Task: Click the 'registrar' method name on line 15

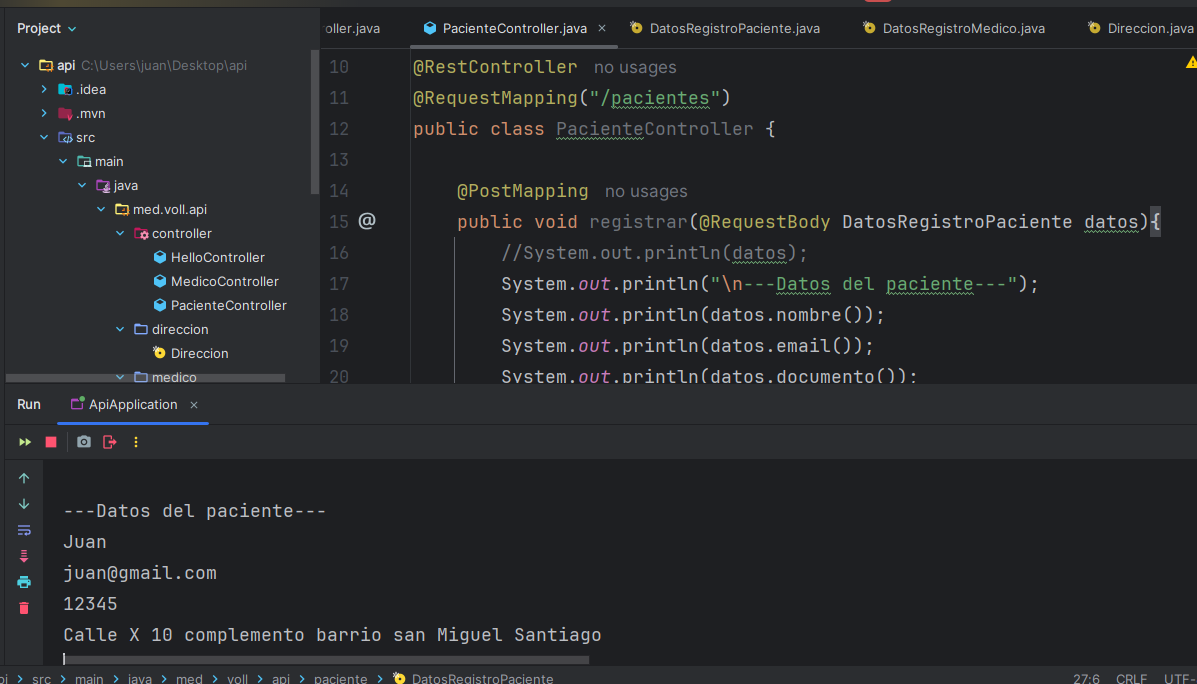Action: (639, 222)
